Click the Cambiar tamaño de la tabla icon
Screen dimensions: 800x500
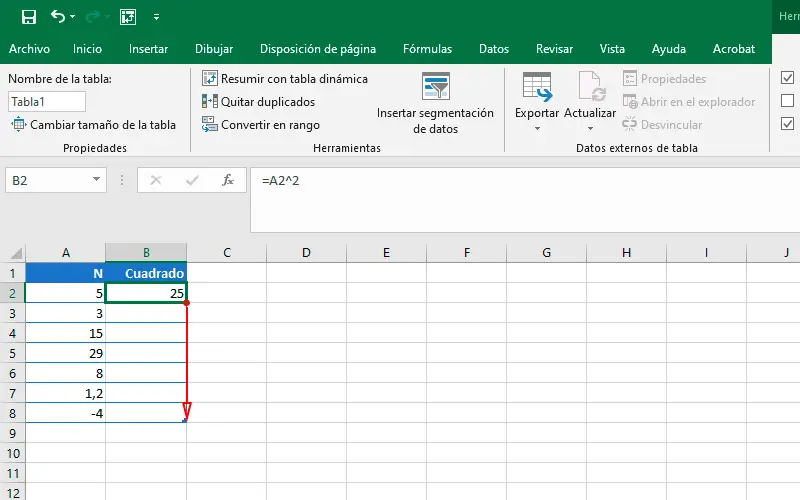(19, 125)
